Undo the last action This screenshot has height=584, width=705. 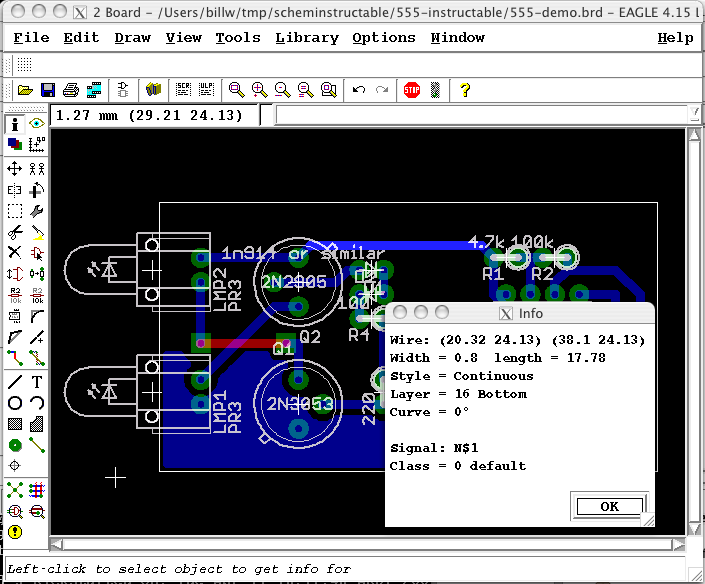tap(359, 90)
